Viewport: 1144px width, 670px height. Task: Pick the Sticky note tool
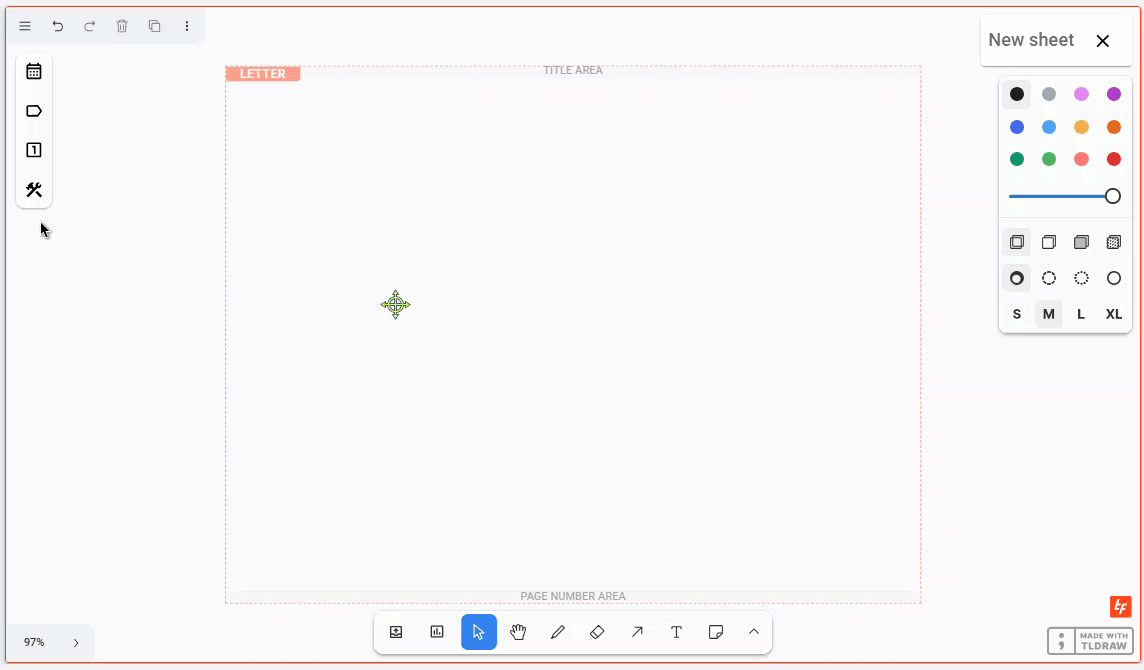716,632
